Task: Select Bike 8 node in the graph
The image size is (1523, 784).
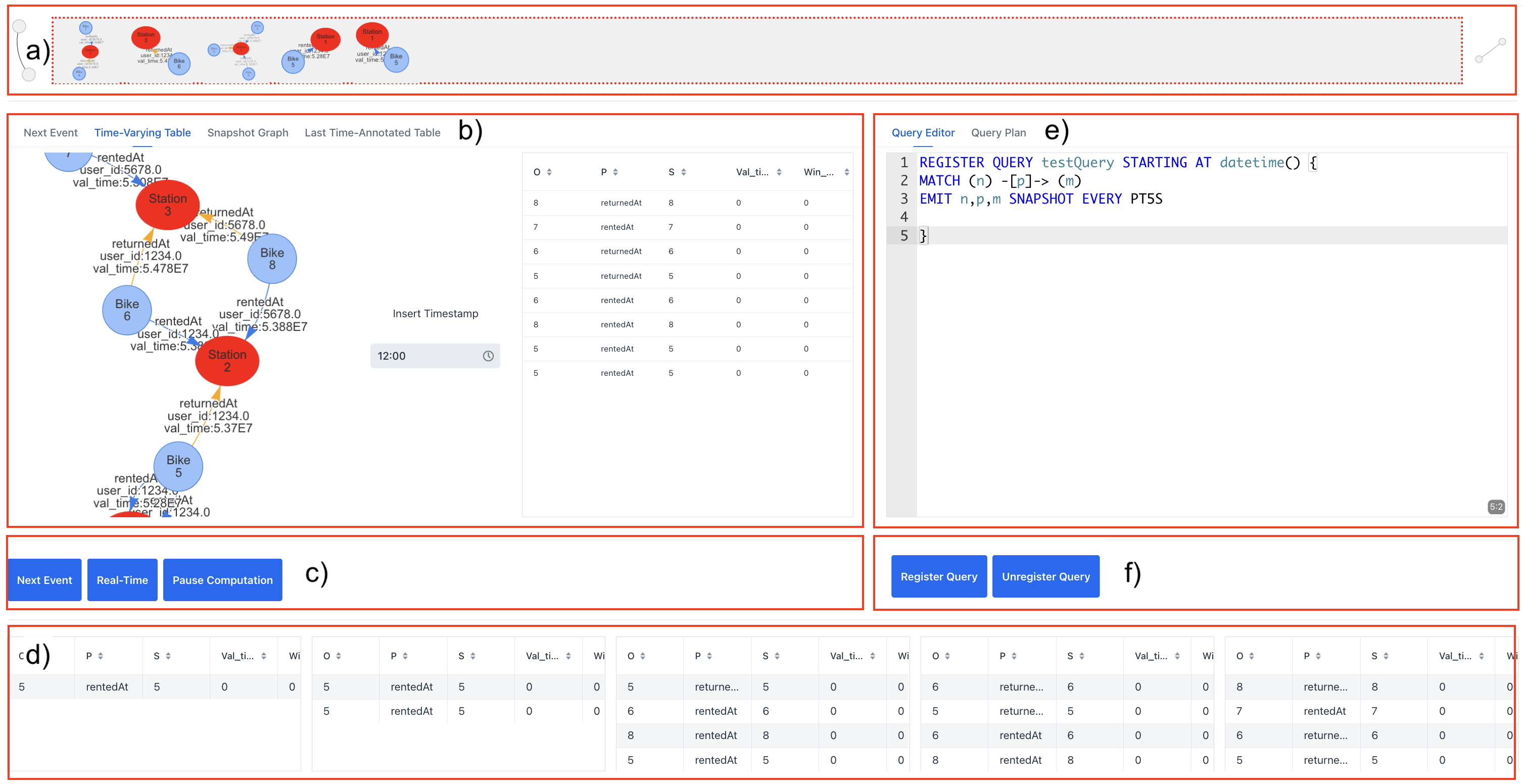Action: tap(272, 258)
